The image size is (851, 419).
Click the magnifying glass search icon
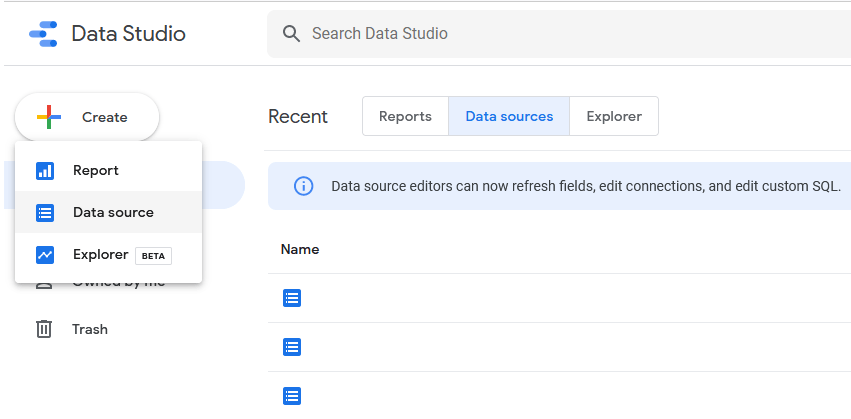[291, 34]
